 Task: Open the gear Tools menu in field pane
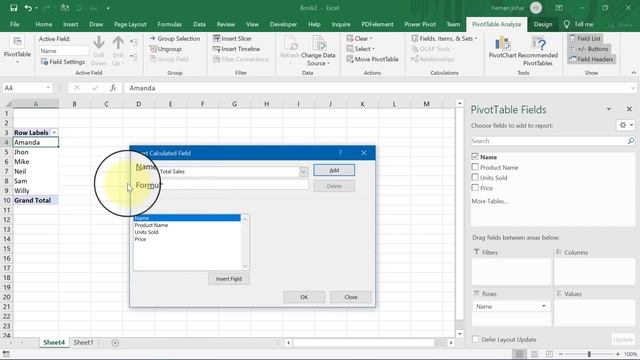click(x=626, y=125)
